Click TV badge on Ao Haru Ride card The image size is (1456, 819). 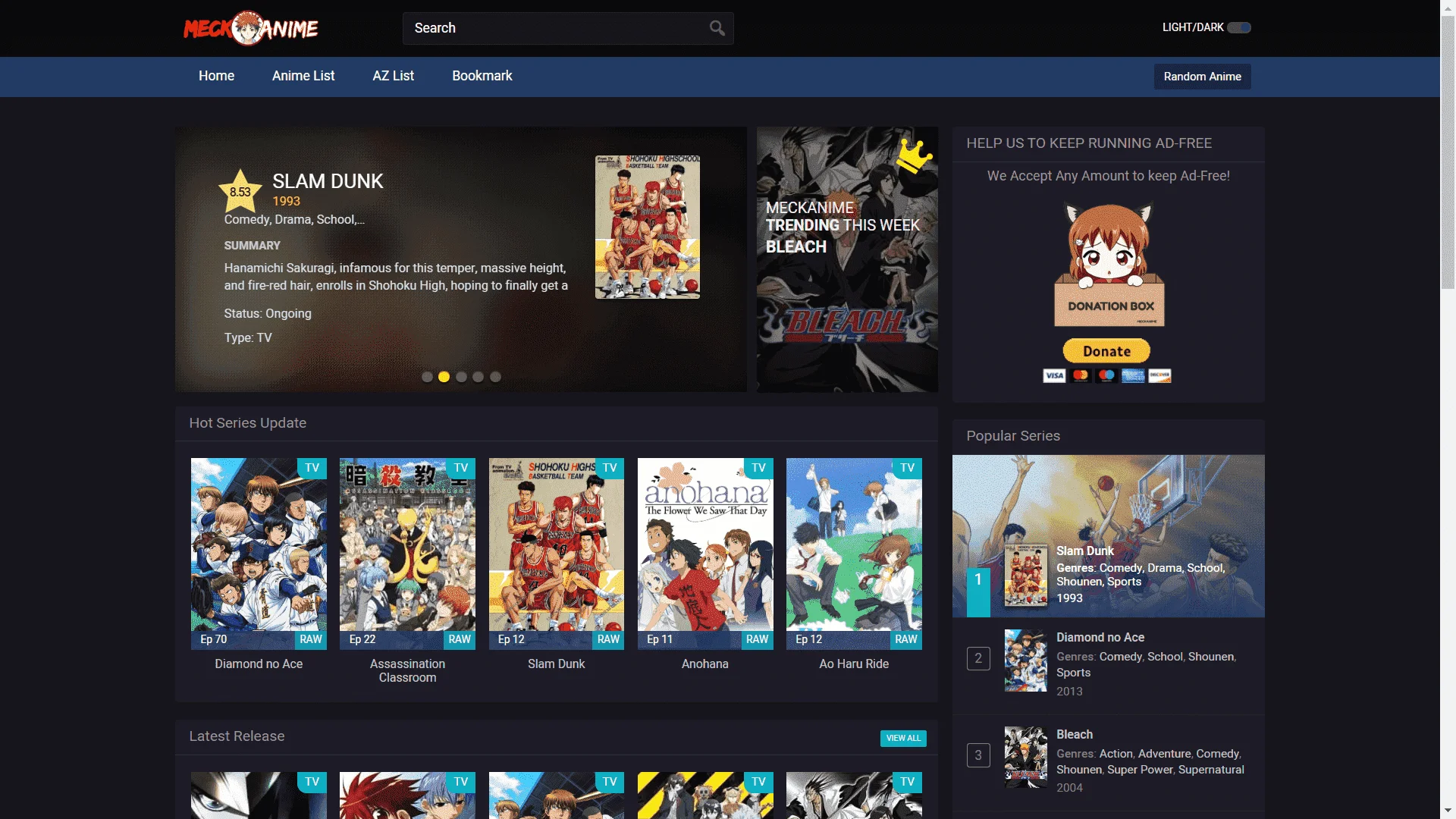coord(908,468)
